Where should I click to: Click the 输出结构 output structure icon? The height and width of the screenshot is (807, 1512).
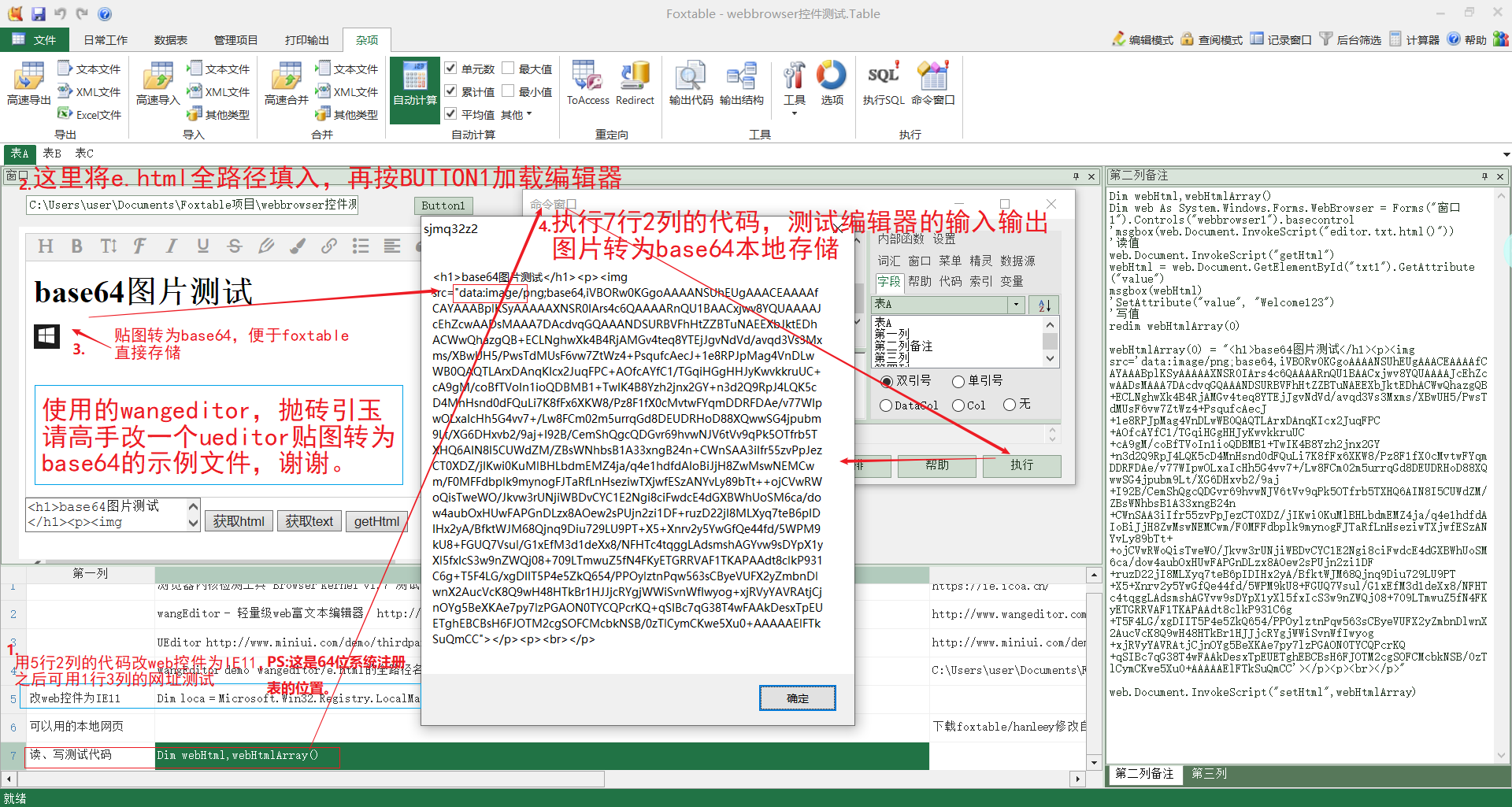tap(741, 83)
